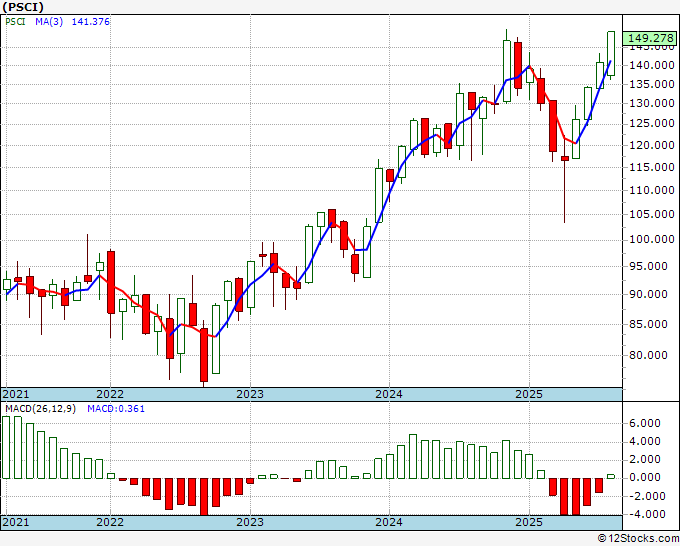
Task: Click the 115.000 price axis label
Action: [651, 167]
